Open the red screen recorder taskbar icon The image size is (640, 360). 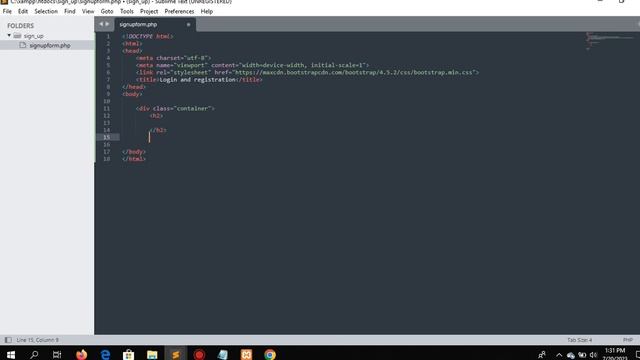coord(199,354)
